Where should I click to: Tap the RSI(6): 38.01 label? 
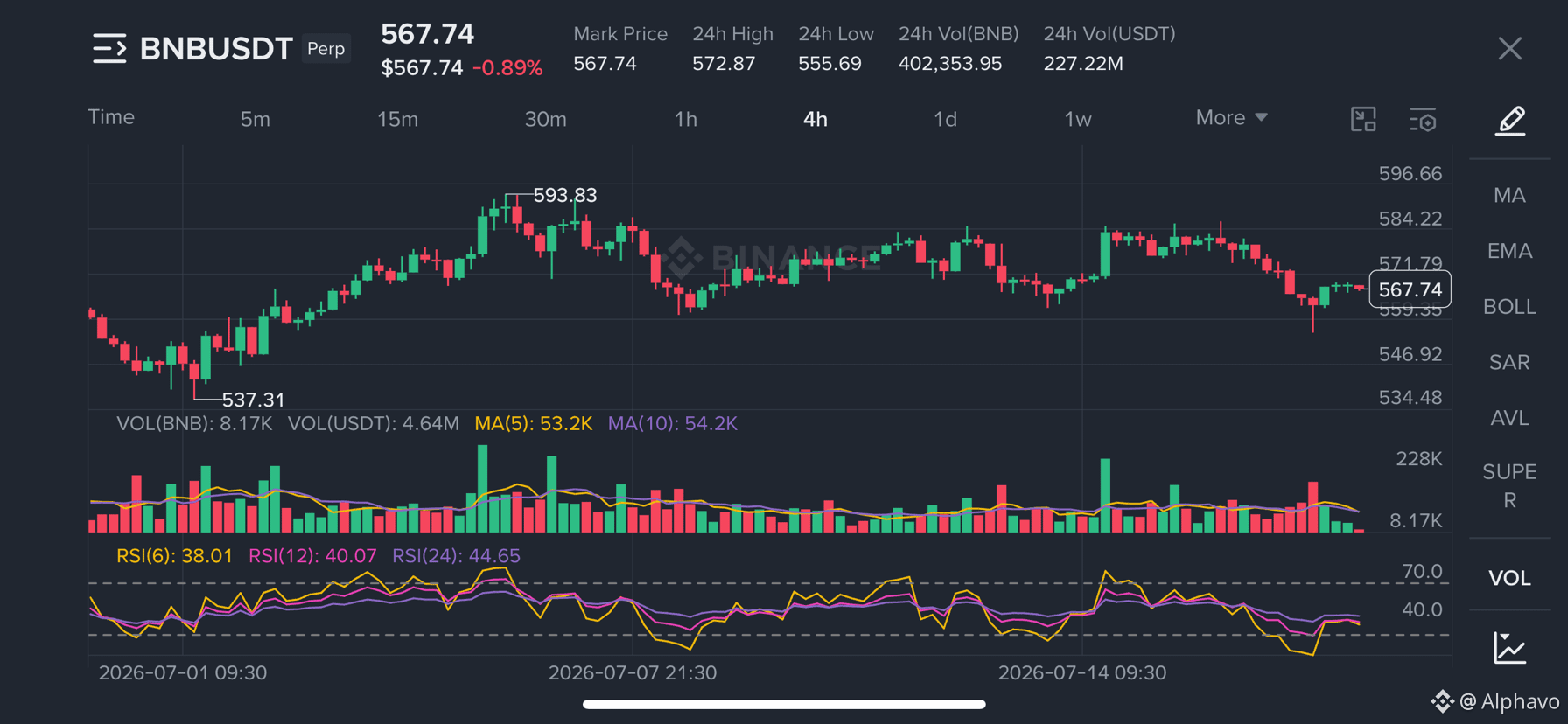pyautogui.click(x=174, y=556)
